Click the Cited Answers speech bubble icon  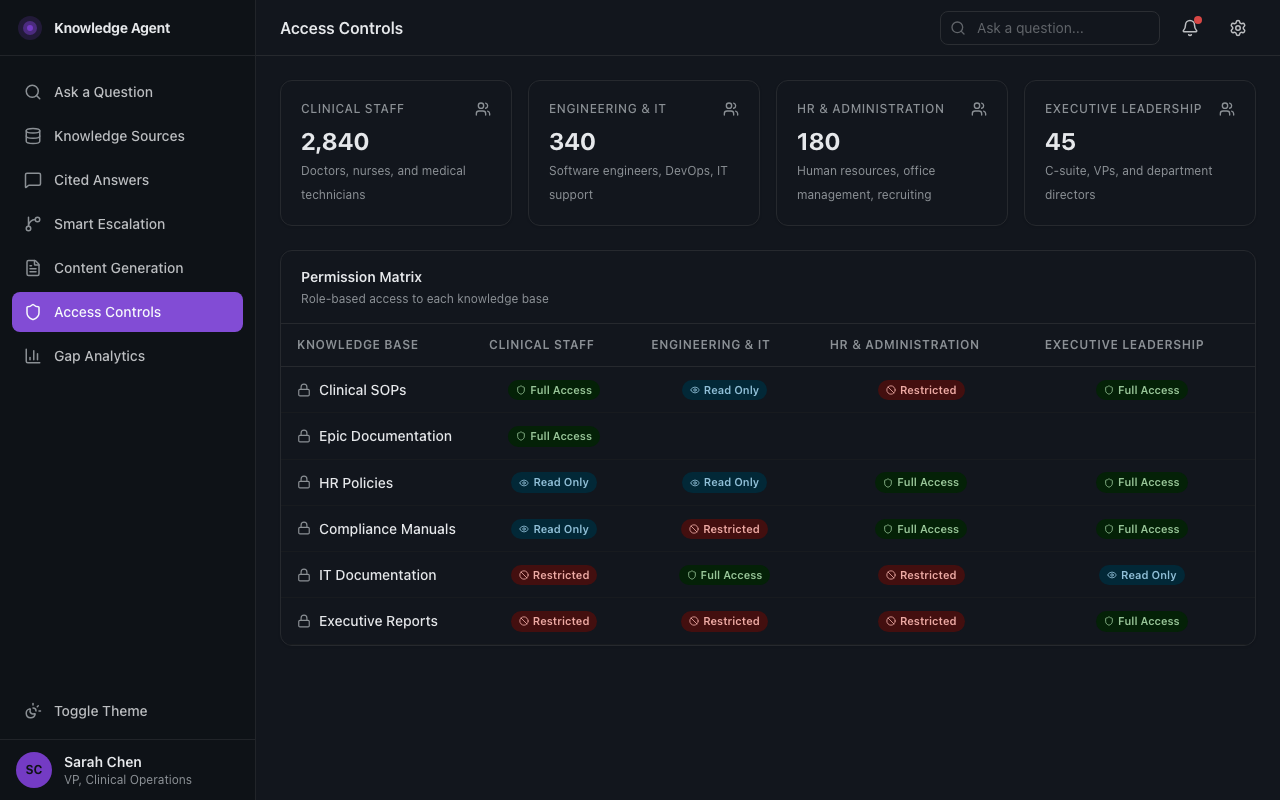pos(33,180)
